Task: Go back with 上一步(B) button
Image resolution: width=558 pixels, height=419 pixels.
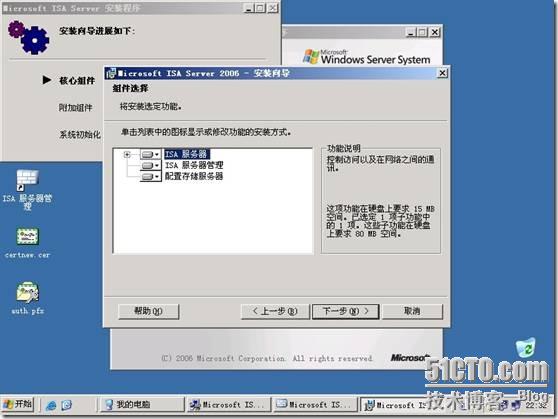Action: 275,311
